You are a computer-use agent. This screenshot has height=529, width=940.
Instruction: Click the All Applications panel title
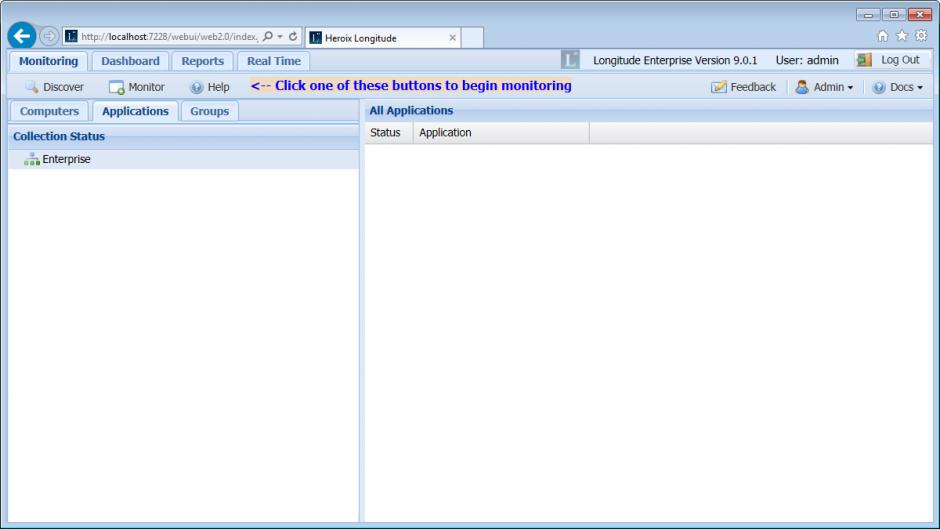[x=411, y=111]
